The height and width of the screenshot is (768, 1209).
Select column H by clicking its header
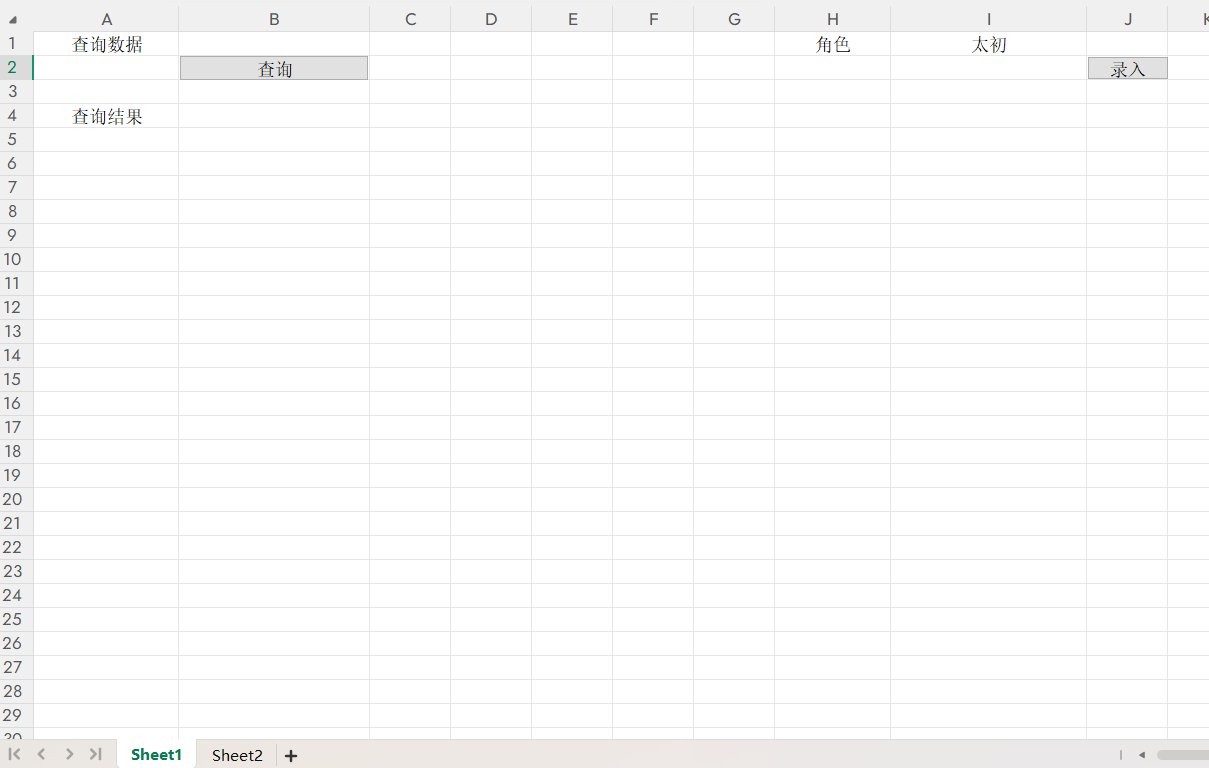832,19
